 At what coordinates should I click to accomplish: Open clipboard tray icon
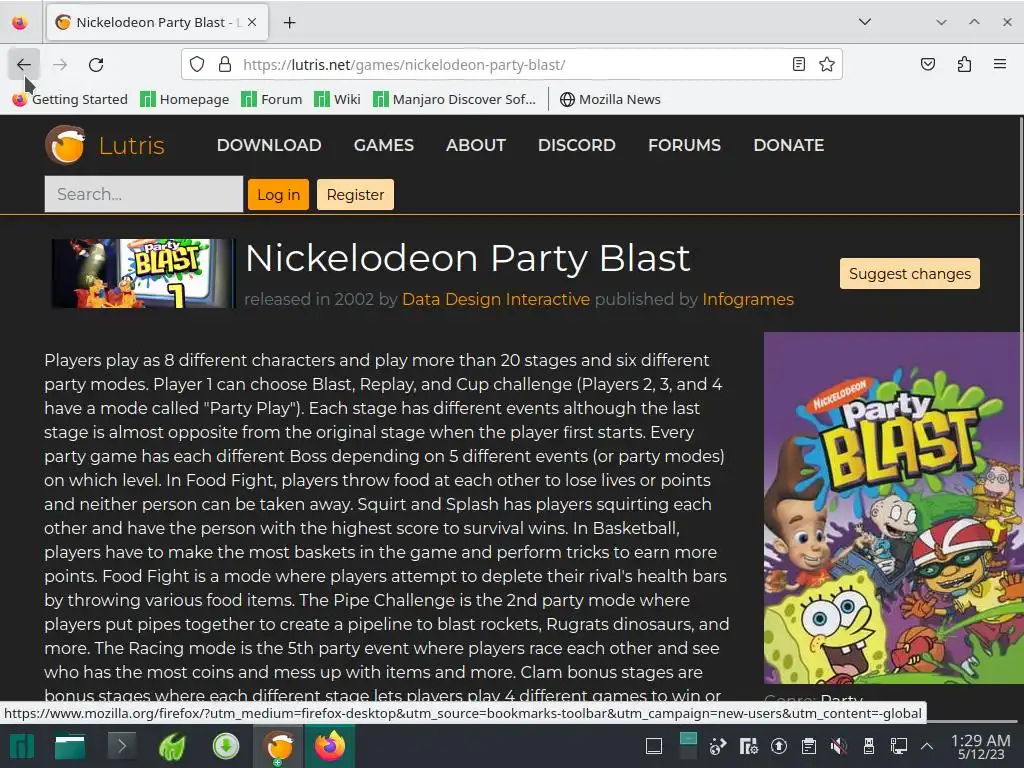click(808, 746)
